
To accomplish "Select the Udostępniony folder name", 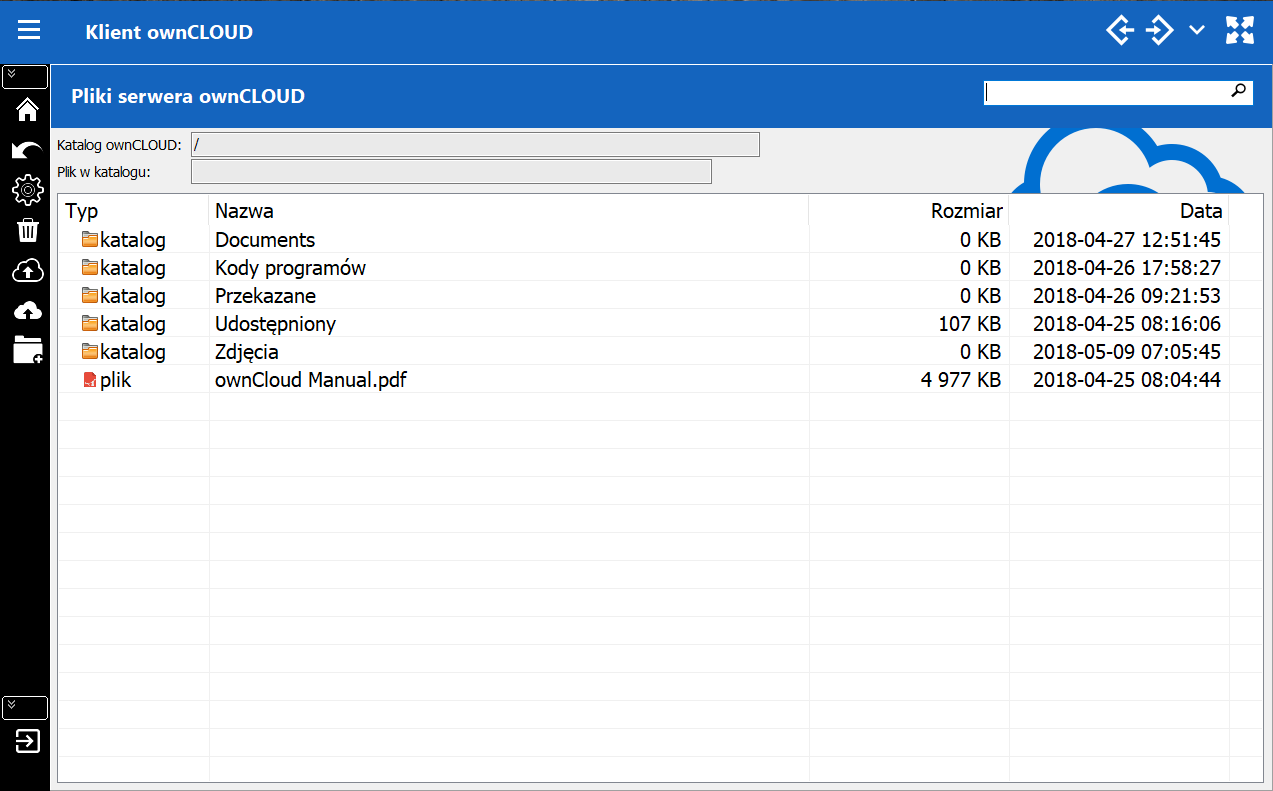I will [x=275, y=324].
